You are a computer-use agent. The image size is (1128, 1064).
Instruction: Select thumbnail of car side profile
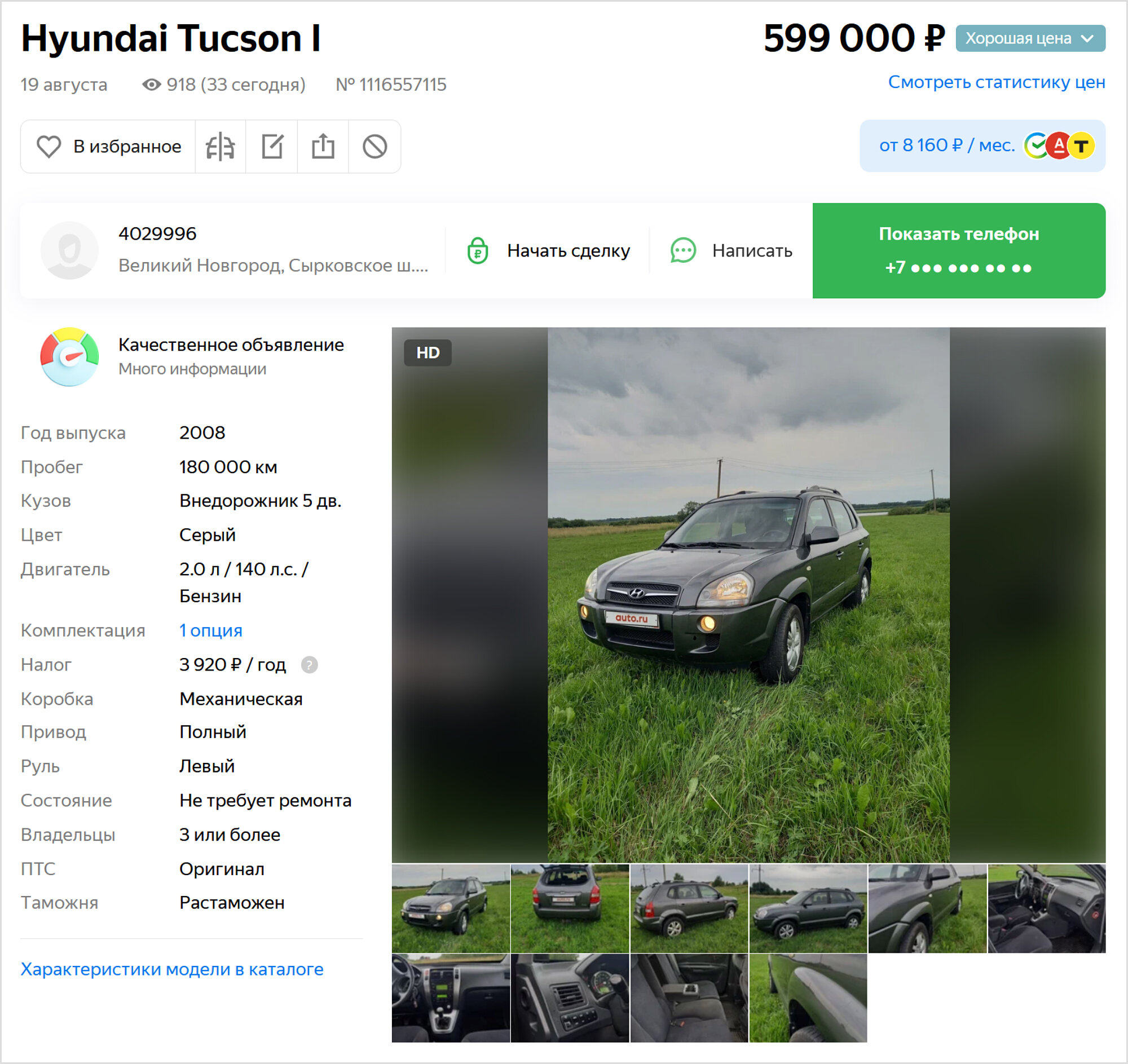point(808,908)
